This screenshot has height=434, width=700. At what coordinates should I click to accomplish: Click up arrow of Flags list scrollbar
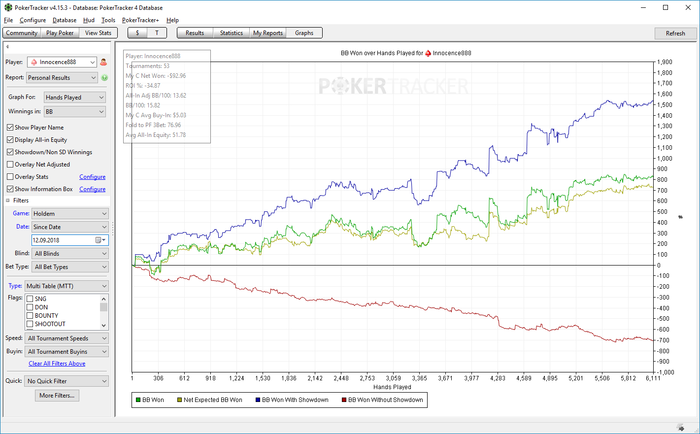(104, 299)
